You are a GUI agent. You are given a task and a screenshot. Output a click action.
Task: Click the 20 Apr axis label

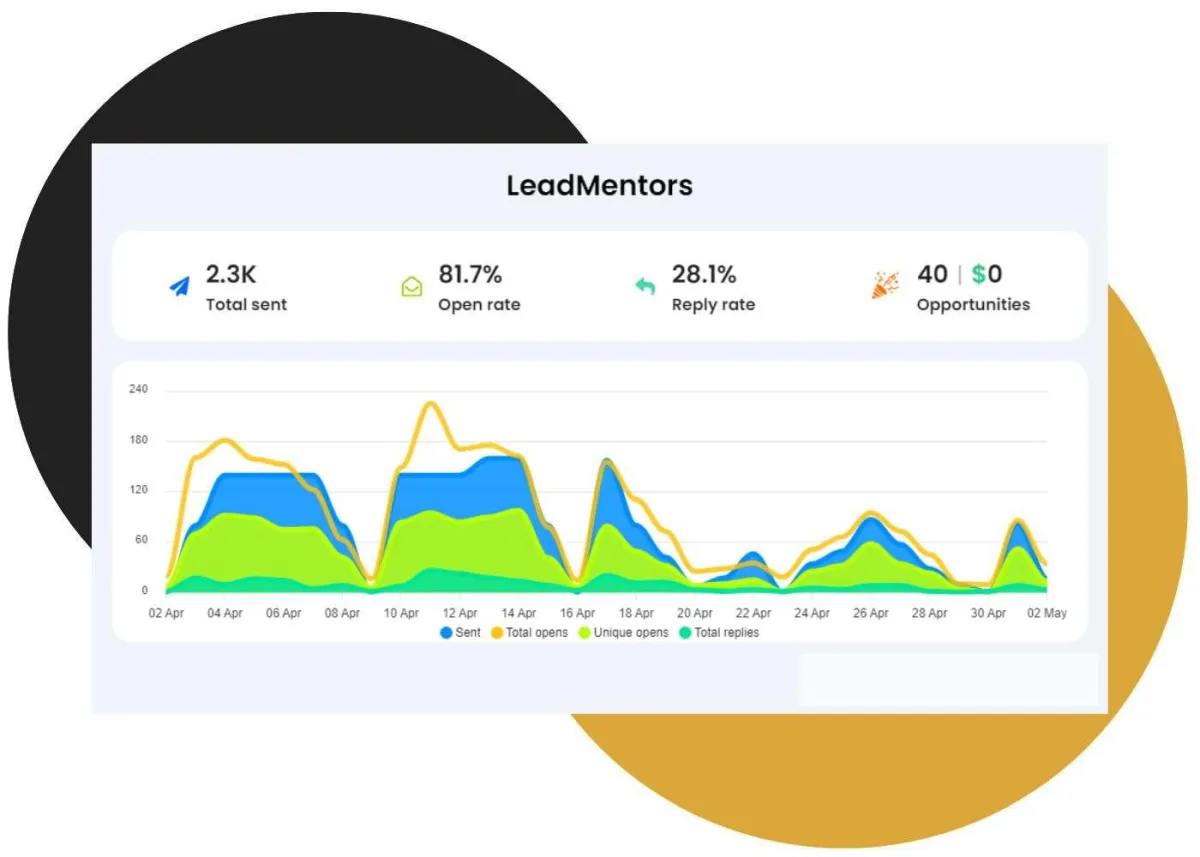695,614
